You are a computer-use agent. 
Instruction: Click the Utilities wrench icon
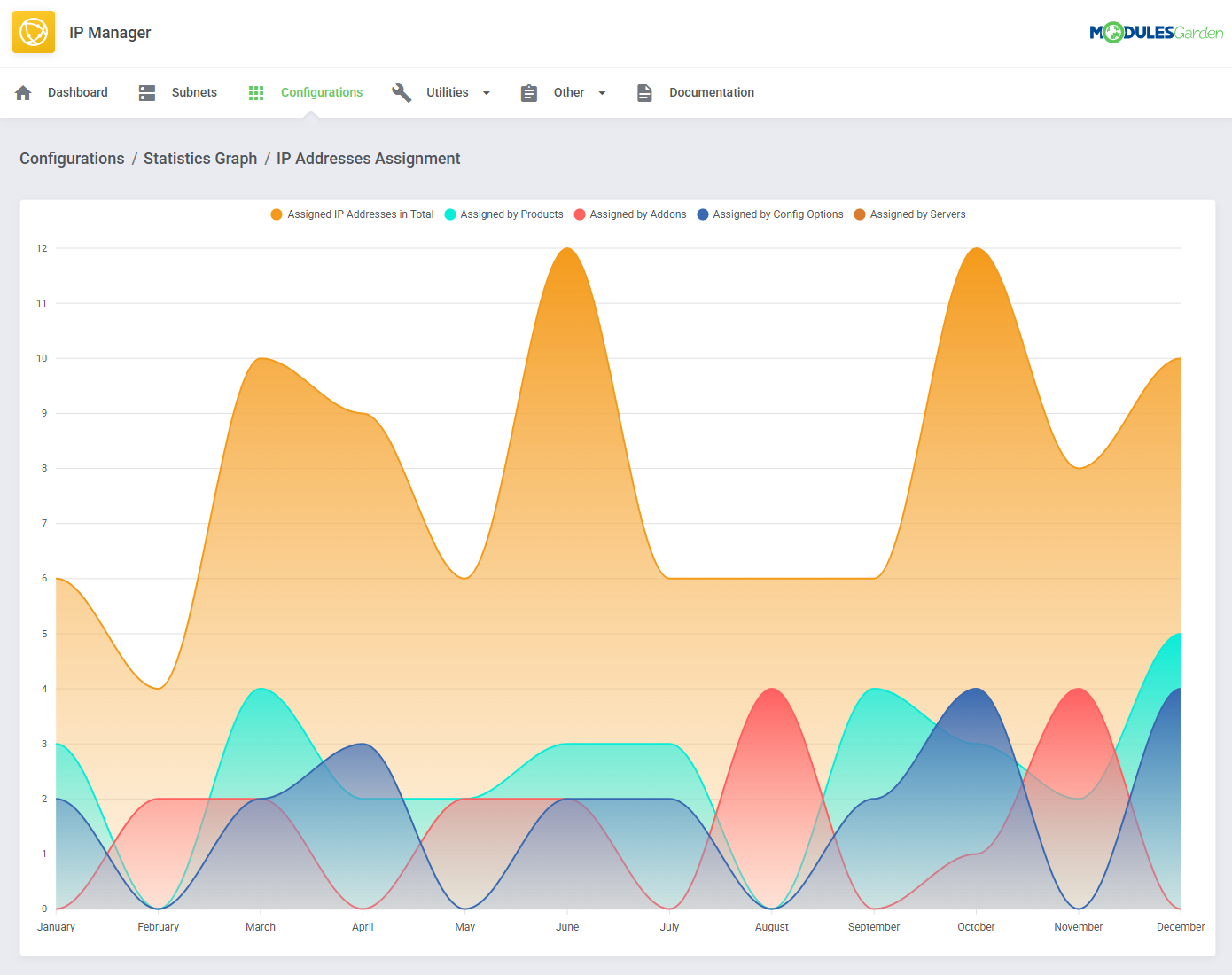coord(402,93)
